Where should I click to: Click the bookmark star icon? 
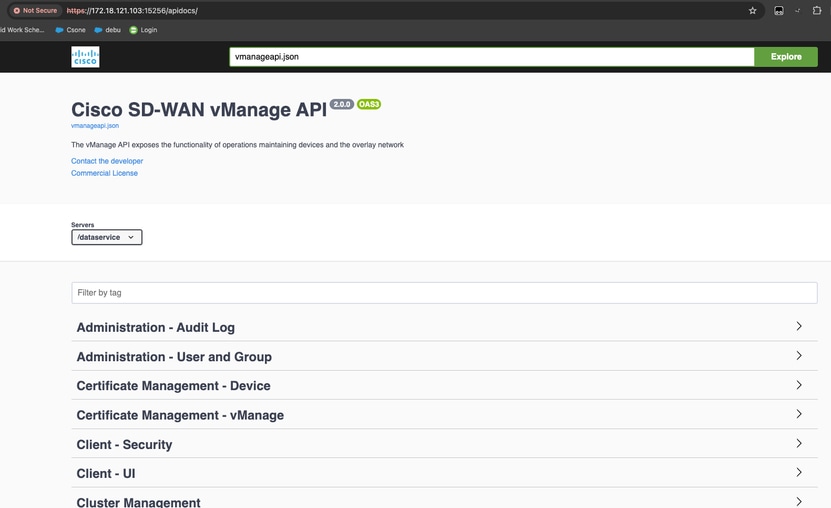(753, 11)
